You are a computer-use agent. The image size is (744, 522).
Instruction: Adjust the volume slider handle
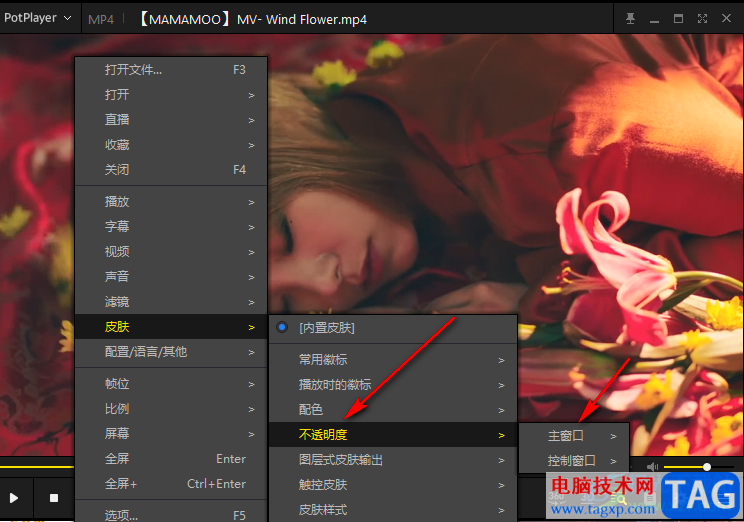coord(707,467)
